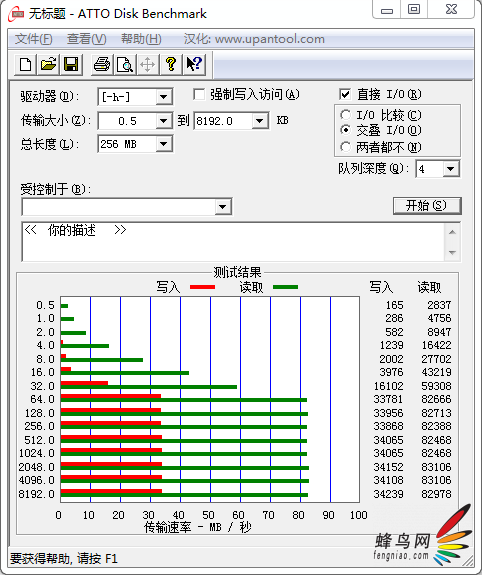Open the 总长度 256 MB dropdown
Image resolution: width=482 pixels, height=575 pixels.
(164, 144)
